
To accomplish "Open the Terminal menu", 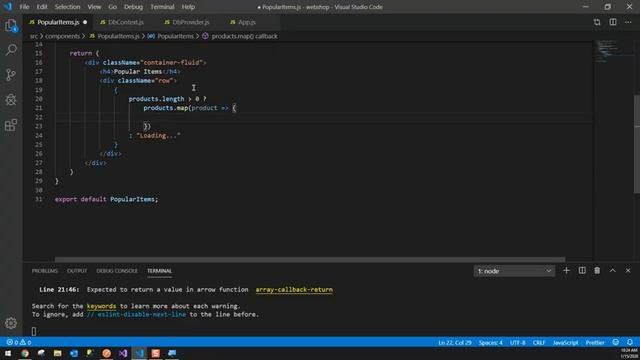I will click(162, 7).
